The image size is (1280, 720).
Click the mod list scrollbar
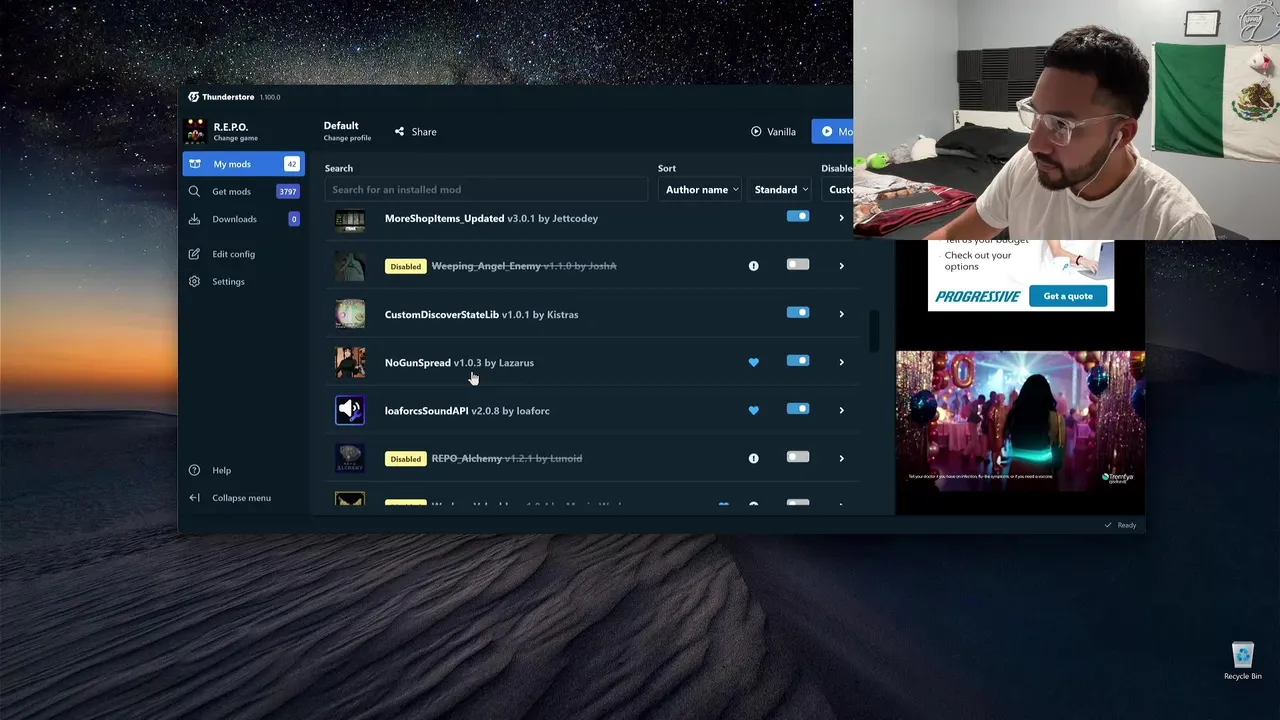pyautogui.click(x=874, y=331)
